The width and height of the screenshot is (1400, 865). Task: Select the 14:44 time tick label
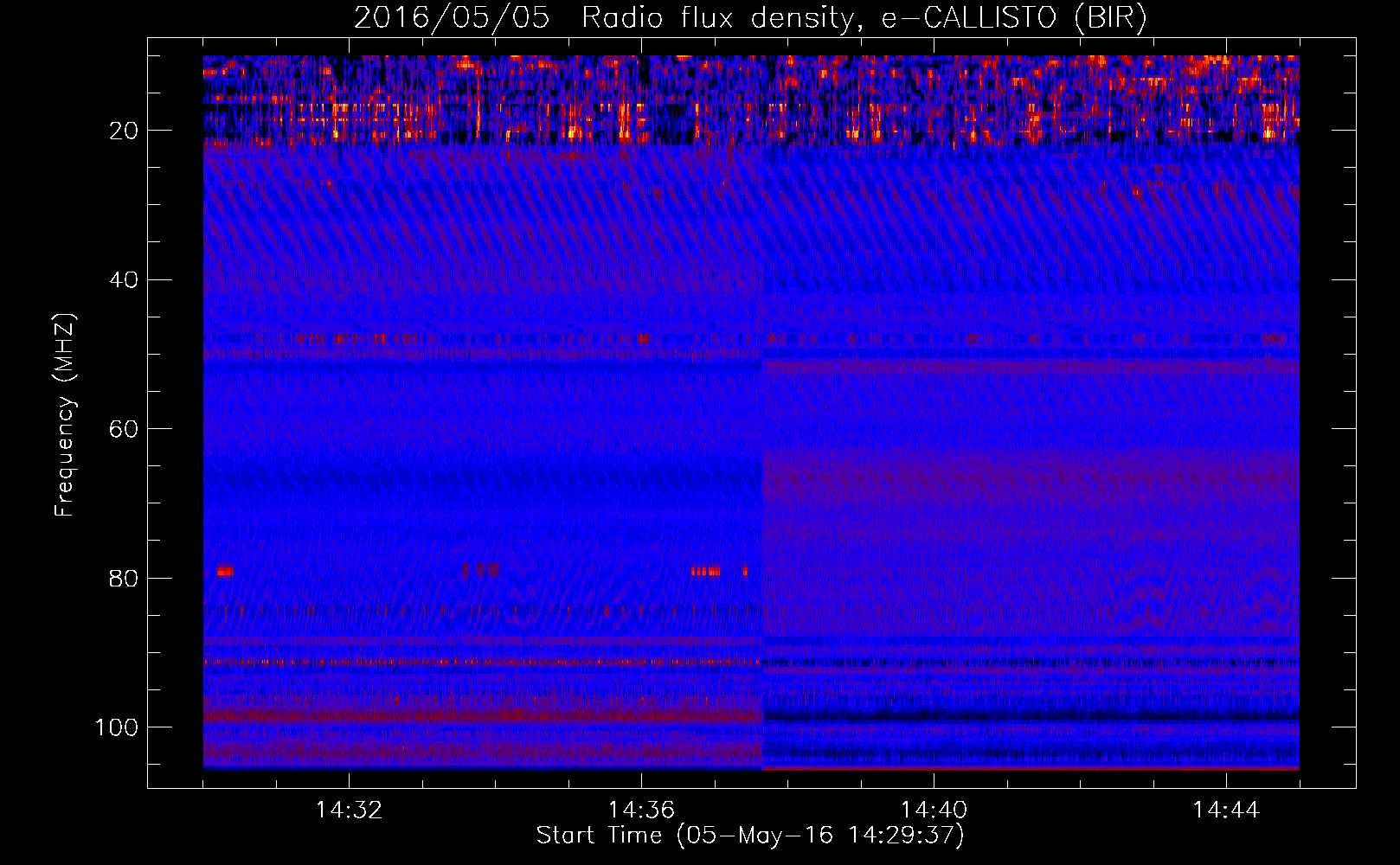[1226, 811]
